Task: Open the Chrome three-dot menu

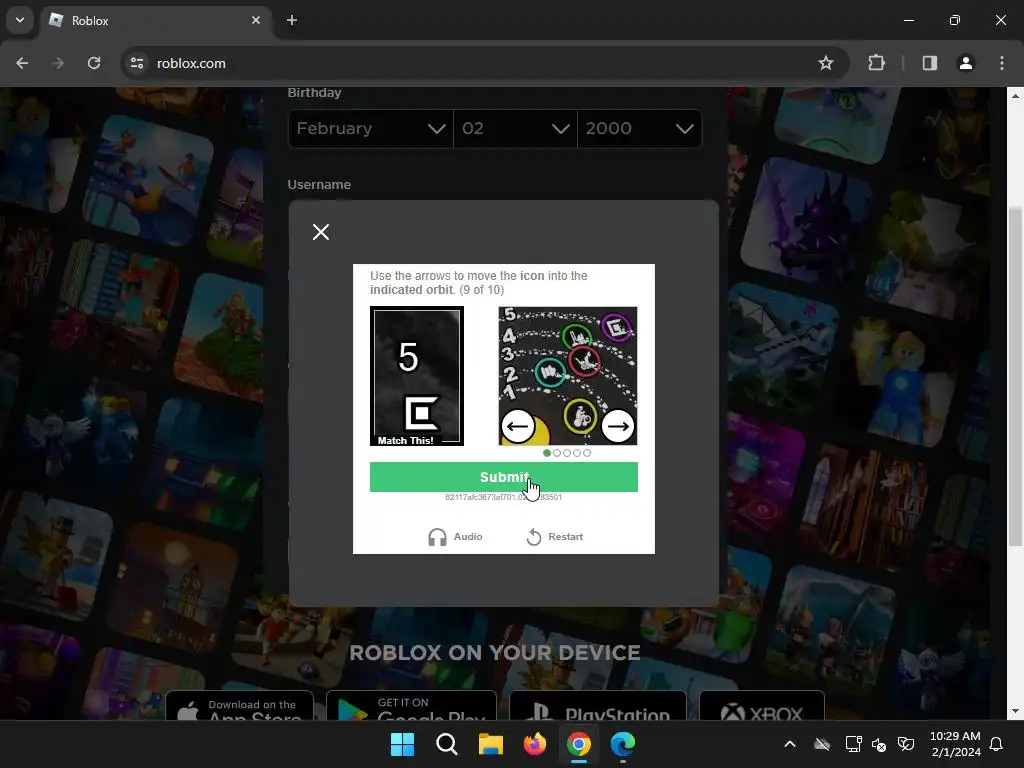Action: [x=1002, y=63]
